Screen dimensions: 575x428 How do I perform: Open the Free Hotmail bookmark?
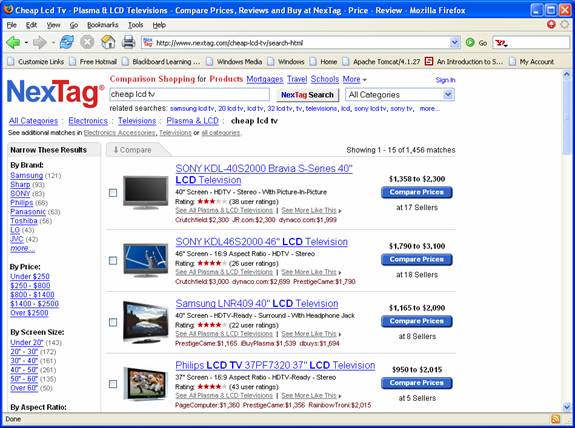click(x=93, y=62)
